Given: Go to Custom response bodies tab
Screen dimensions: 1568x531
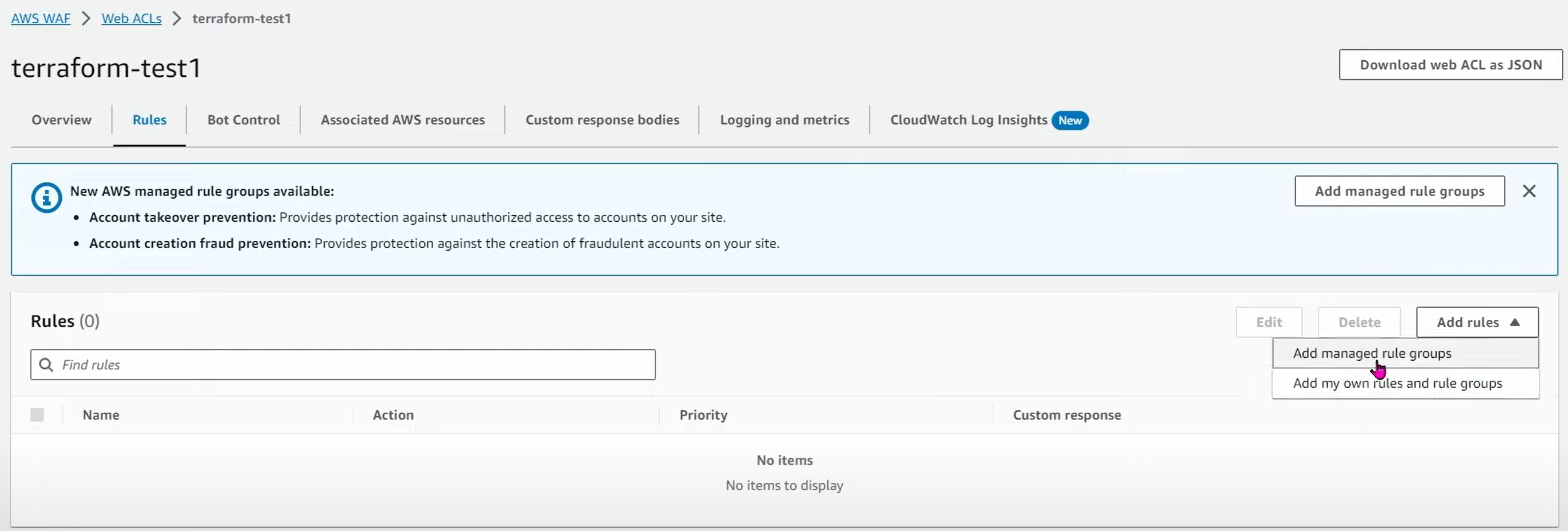Looking at the screenshot, I should pyautogui.click(x=602, y=120).
